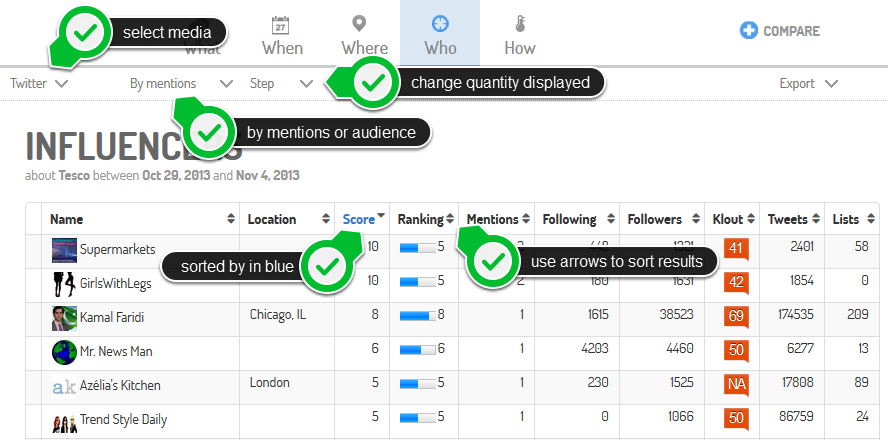Sort by Ranking column arrows
This screenshot has width=888, height=440.
point(450,219)
